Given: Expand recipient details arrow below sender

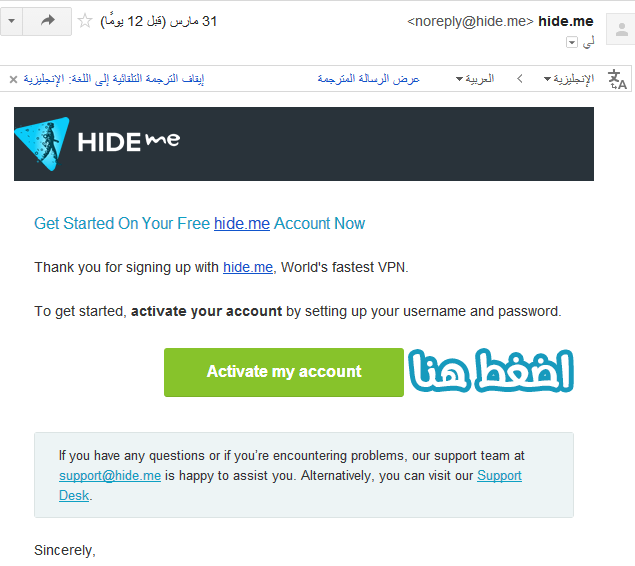Looking at the screenshot, I should pos(571,42).
